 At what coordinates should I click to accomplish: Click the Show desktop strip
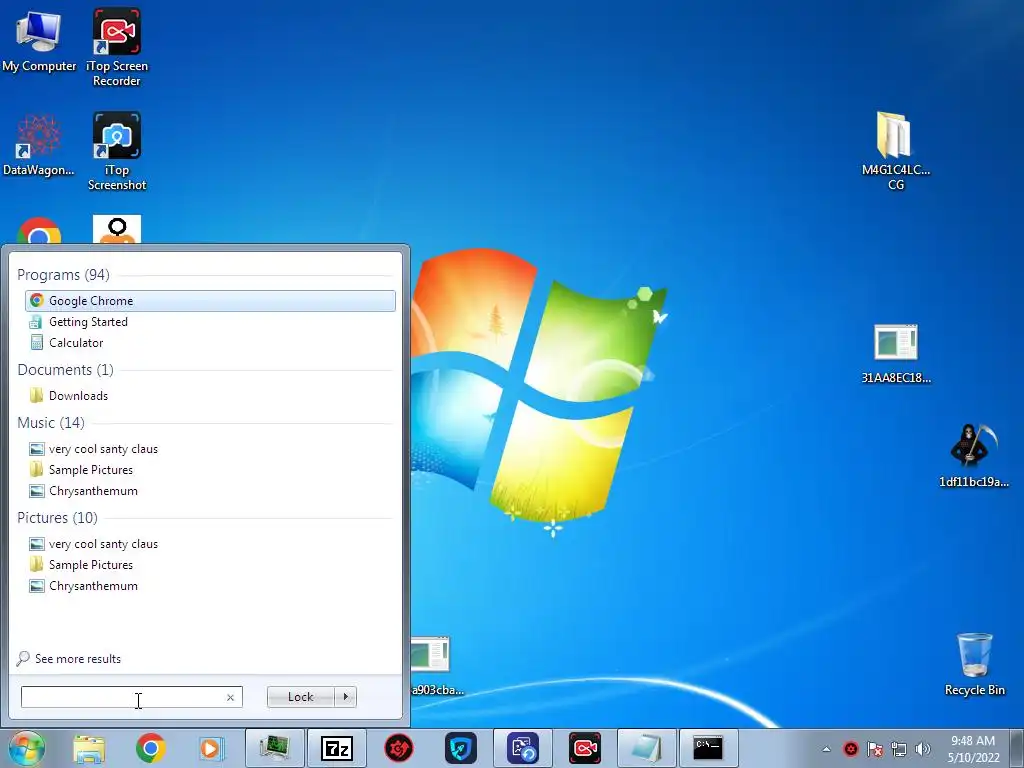[1017, 748]
